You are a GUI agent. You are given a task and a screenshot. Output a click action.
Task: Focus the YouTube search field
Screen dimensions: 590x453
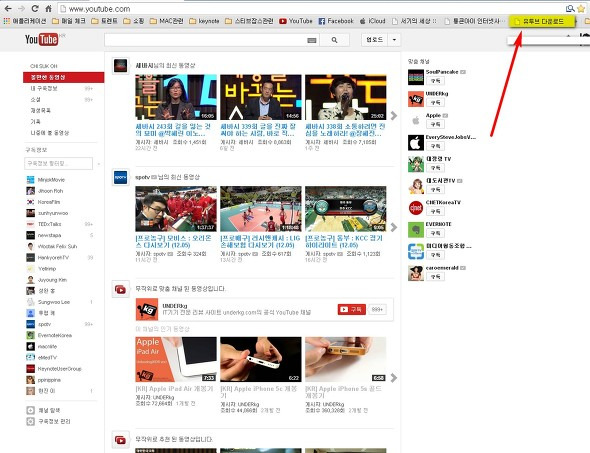pos(205,40)
